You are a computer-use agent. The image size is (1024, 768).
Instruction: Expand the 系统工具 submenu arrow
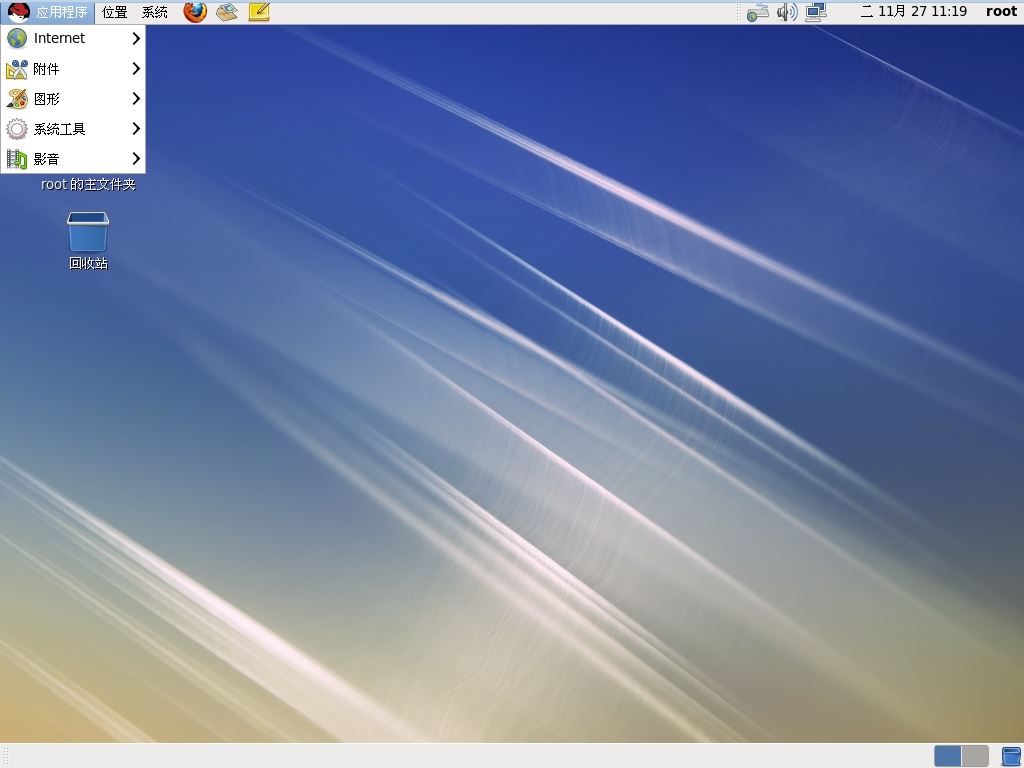coord(136,129)
